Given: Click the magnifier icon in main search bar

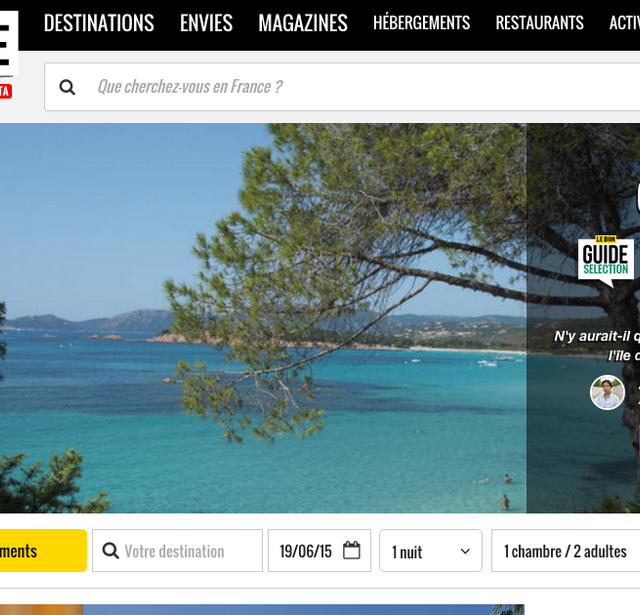Looking at the screenshot, I should point(67,87).
